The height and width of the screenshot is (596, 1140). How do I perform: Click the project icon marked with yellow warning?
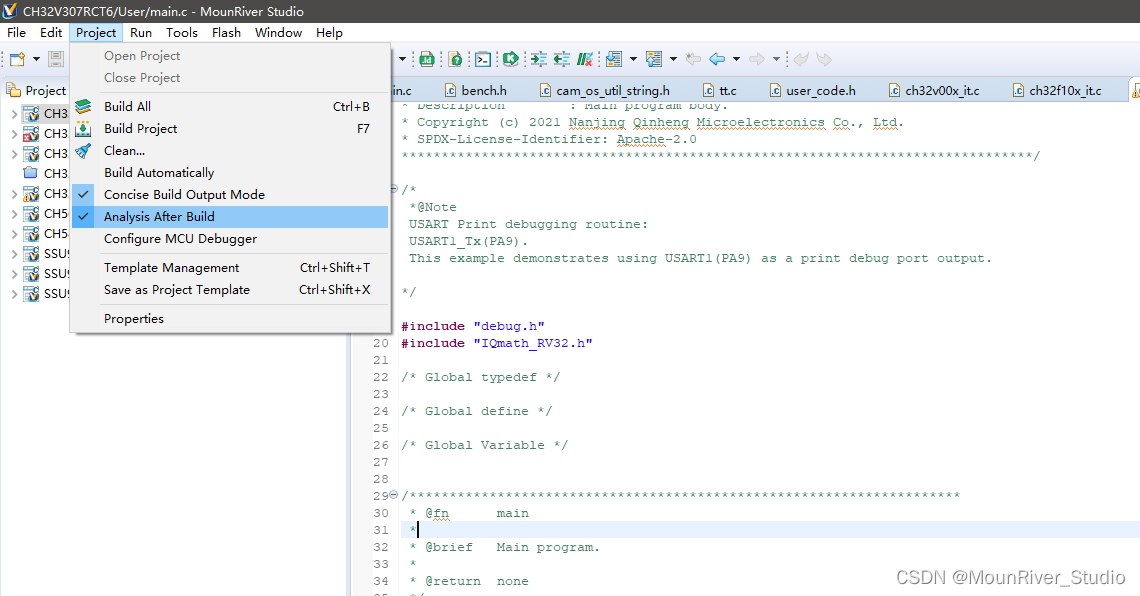tap(31, 193)
